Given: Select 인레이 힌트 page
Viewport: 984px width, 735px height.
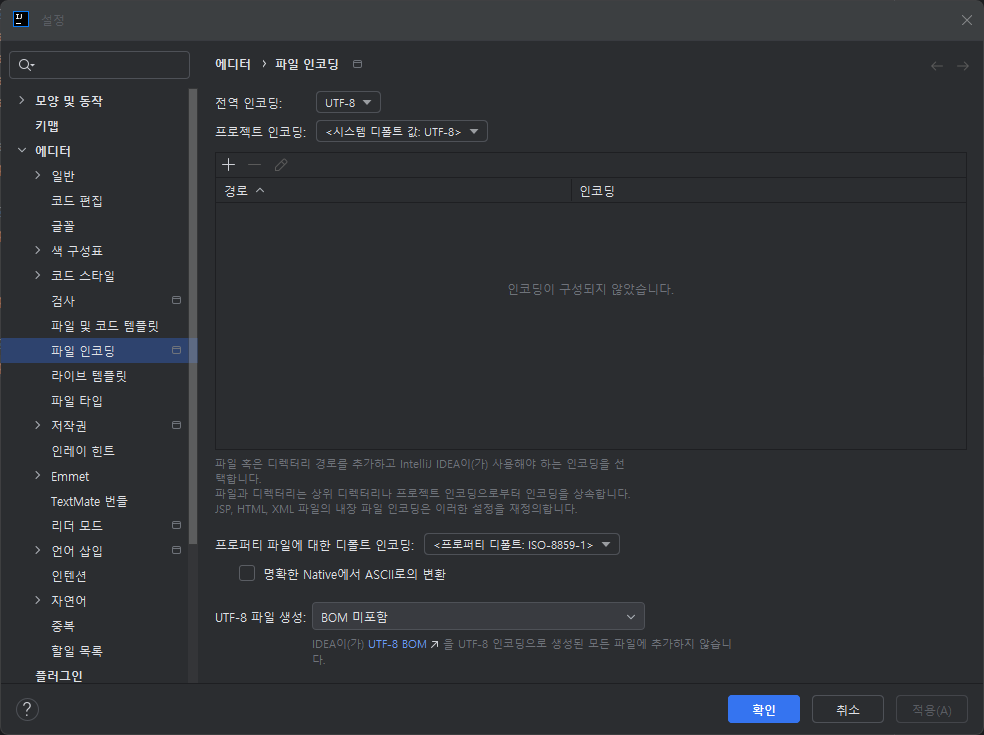Looking at the screenshot, I should pyautogui.click(x=83, y=451).
